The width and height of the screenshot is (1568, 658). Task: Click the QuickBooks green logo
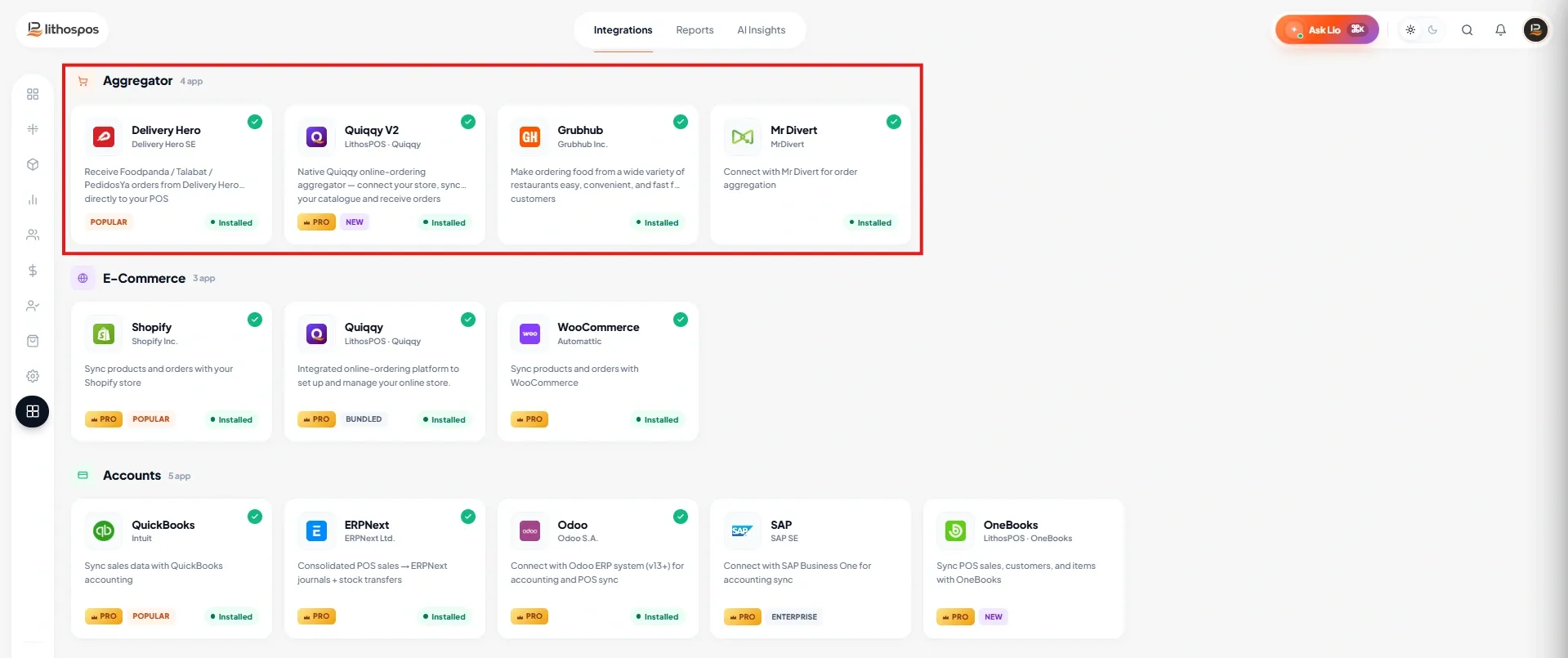tap(104, 530)
